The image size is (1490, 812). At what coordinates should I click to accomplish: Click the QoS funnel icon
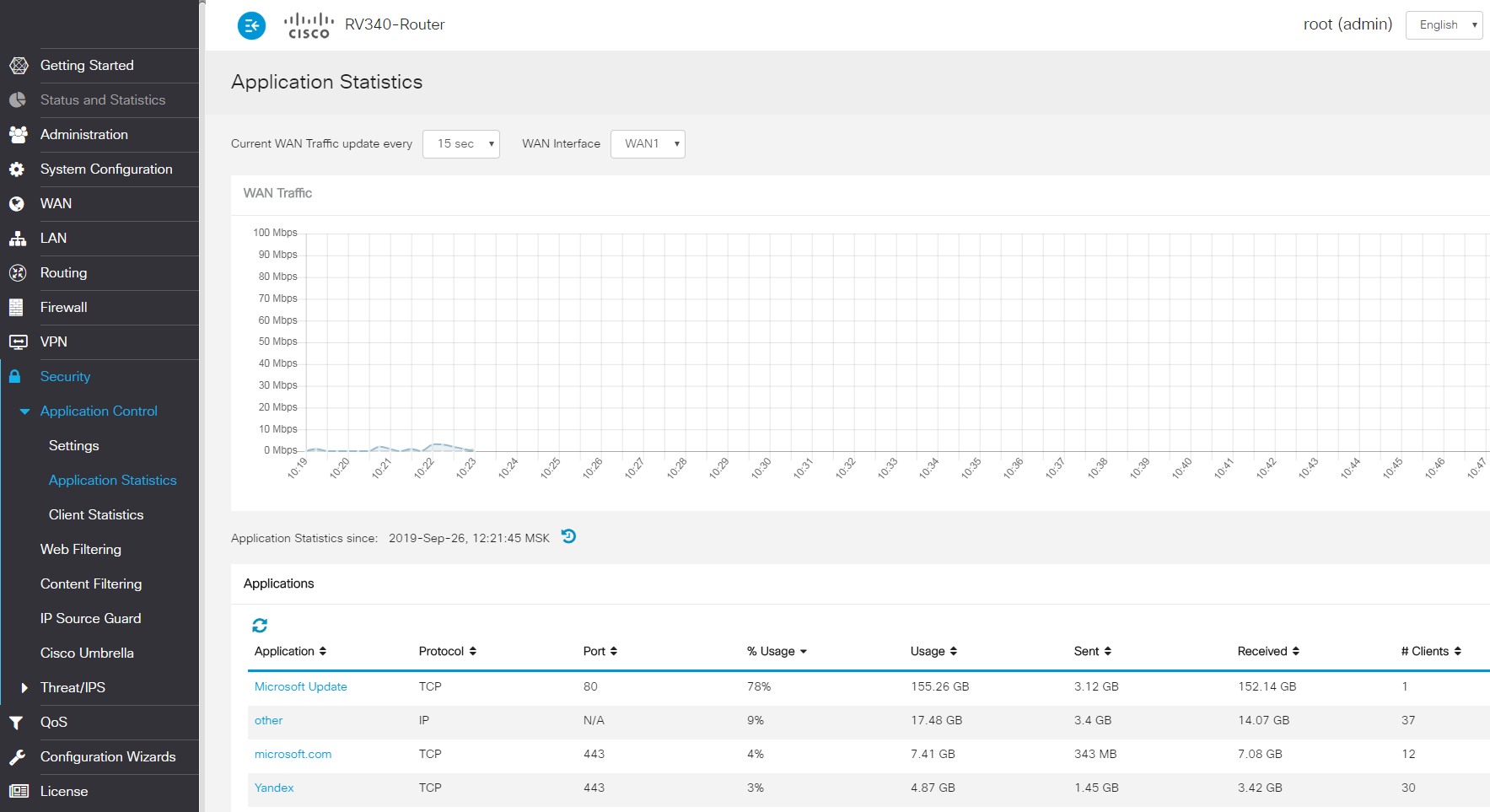coord(16,723)
